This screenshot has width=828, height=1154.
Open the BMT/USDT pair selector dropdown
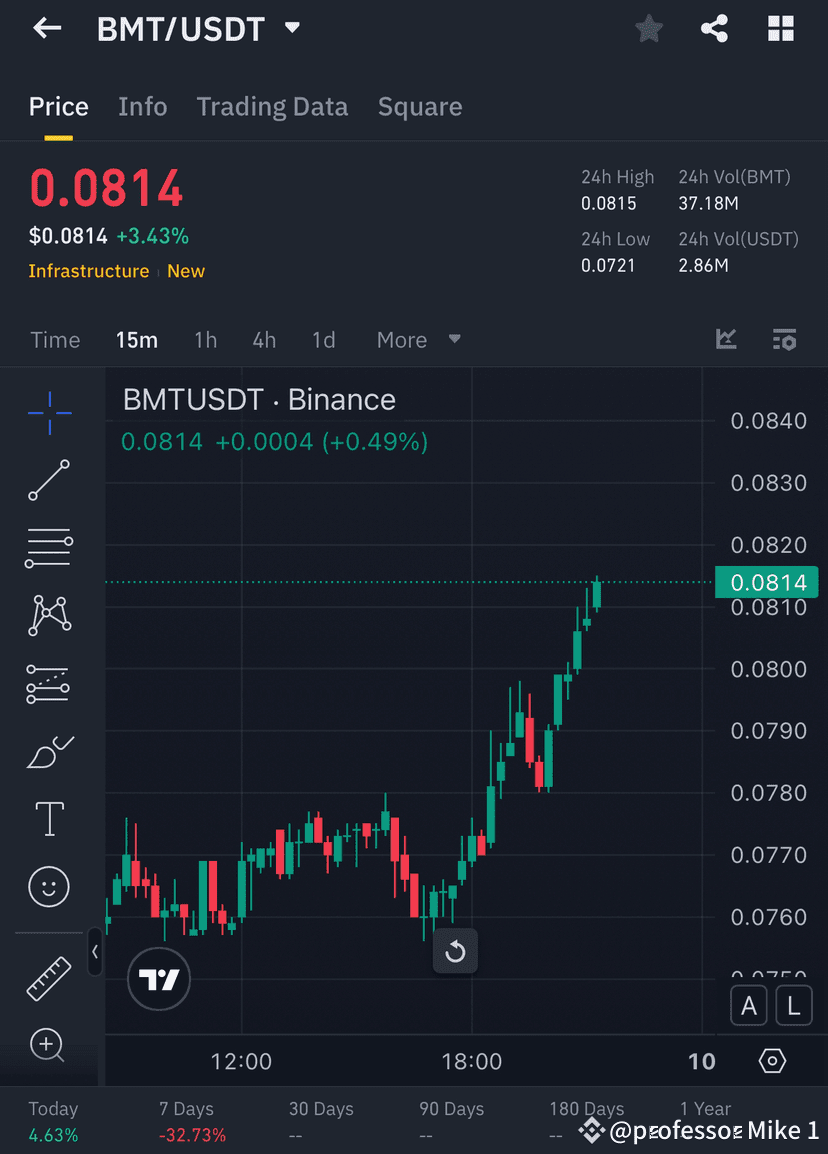click(x=291, y=28)
